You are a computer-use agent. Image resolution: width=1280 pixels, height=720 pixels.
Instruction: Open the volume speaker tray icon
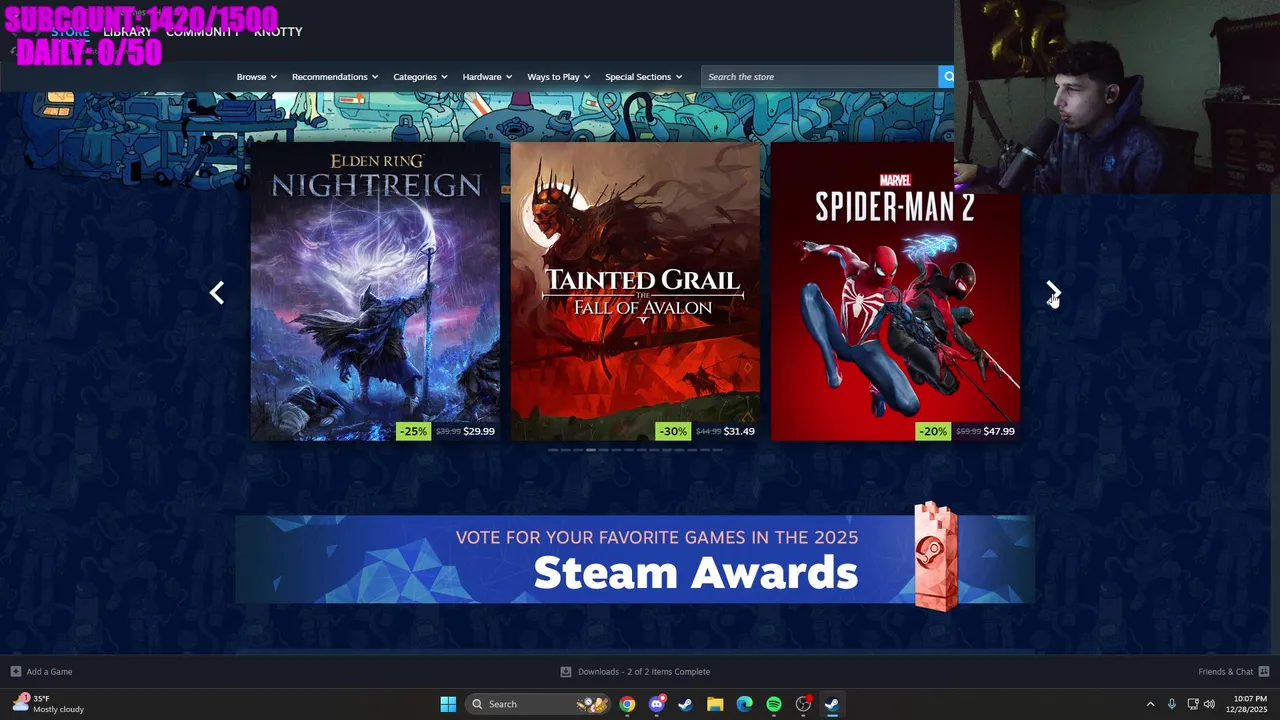click(1209, 704)
